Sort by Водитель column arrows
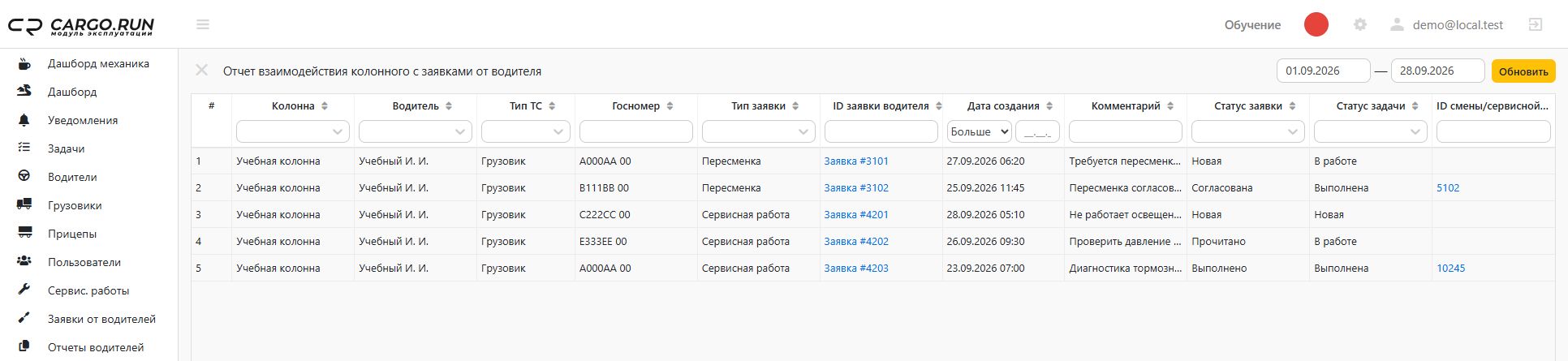Image resolution: width=1568 pixels, height=361 pixels. [x=449, y=106]
